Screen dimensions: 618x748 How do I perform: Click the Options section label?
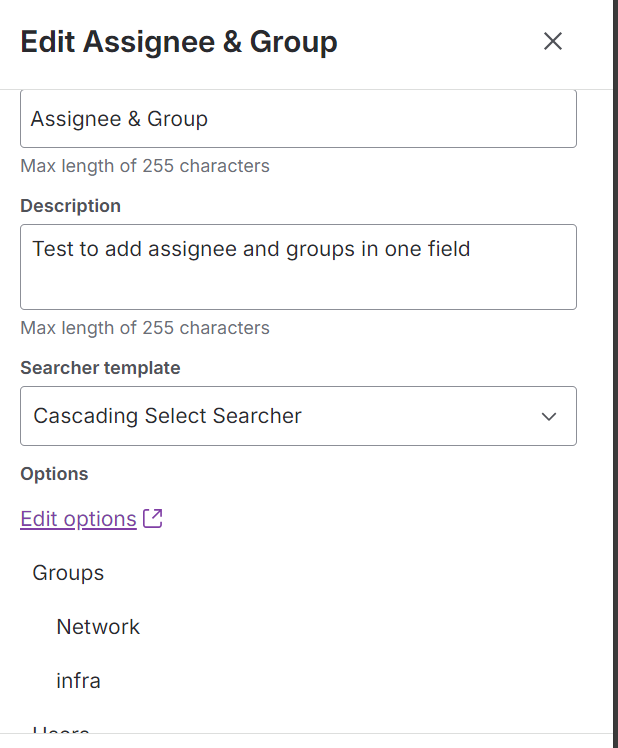(54, 474)
